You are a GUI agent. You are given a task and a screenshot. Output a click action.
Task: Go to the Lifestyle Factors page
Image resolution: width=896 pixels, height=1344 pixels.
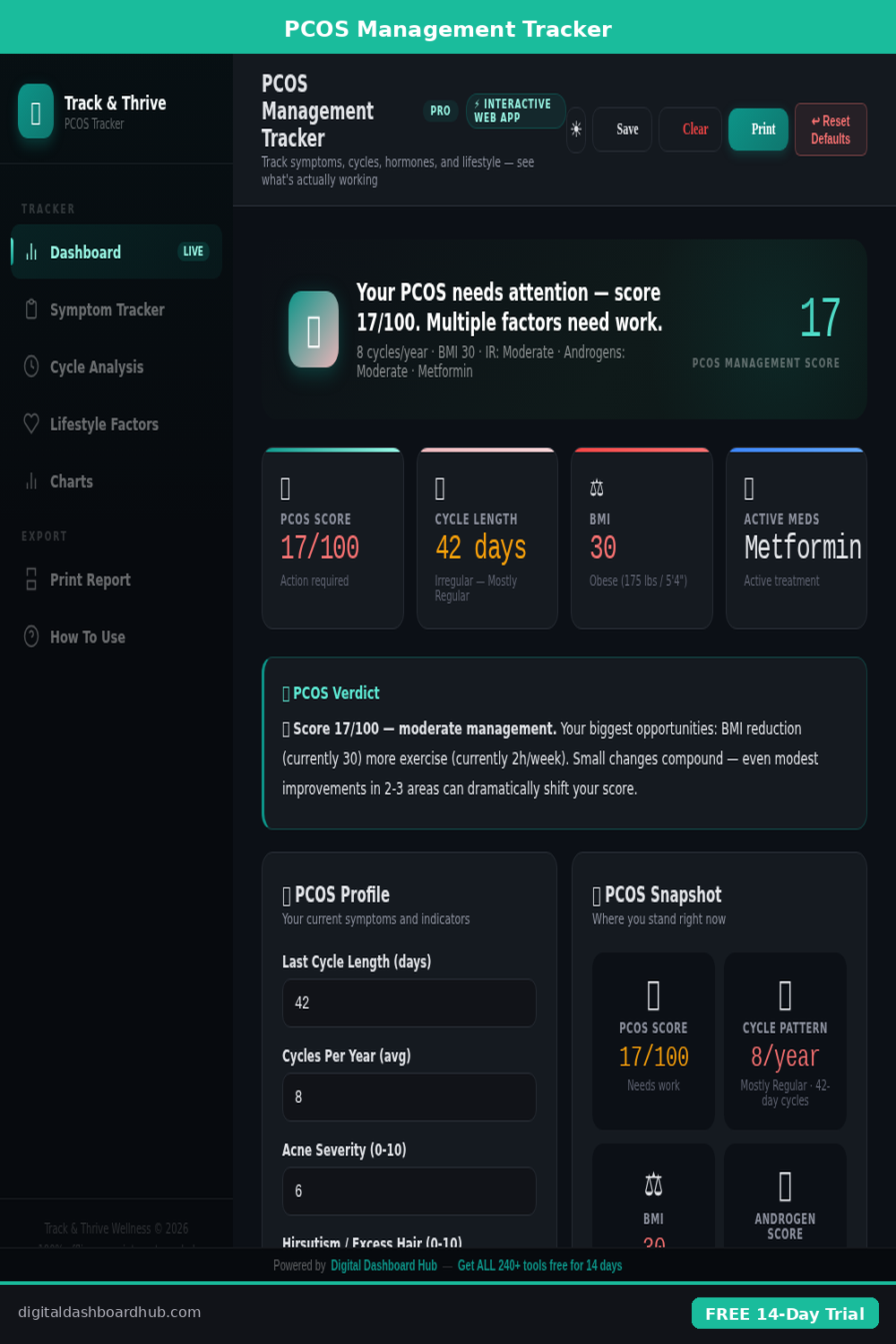pyautogui.click(x=104, y=425)
